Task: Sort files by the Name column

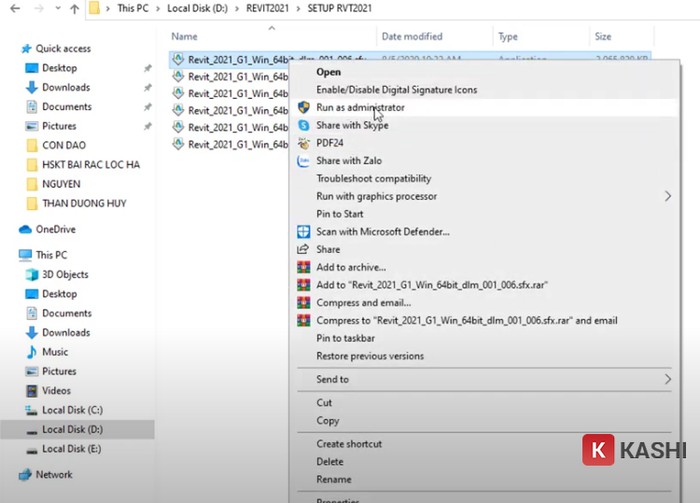Action: click(x=184, y=37)
